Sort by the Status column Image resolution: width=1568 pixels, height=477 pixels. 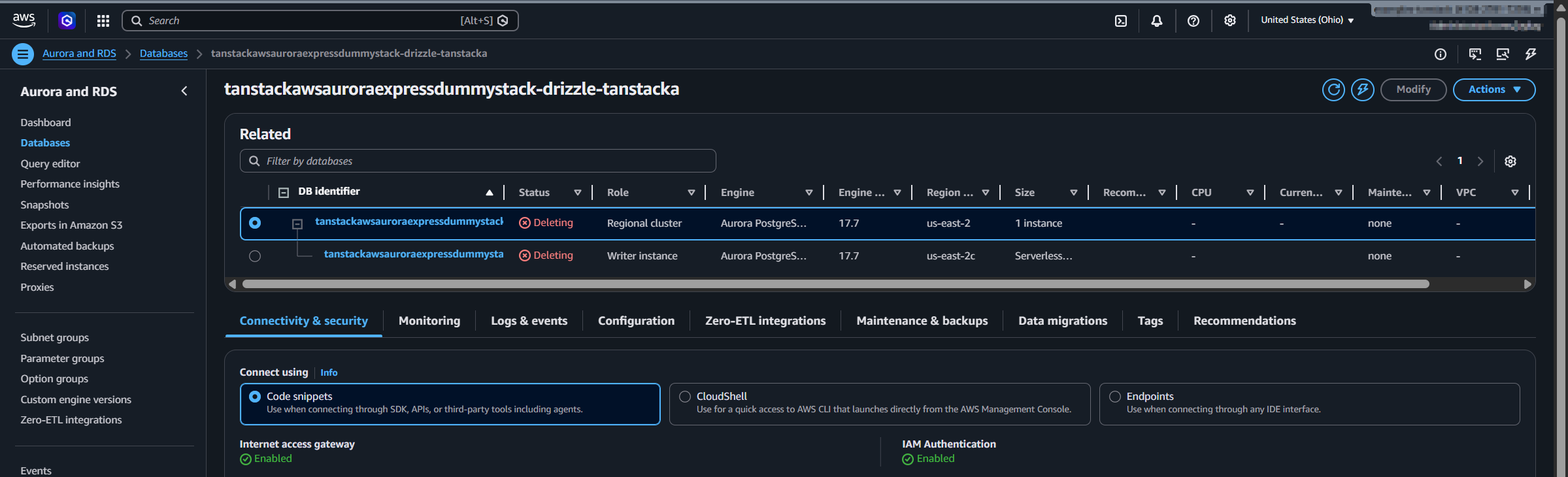point(578,193)
